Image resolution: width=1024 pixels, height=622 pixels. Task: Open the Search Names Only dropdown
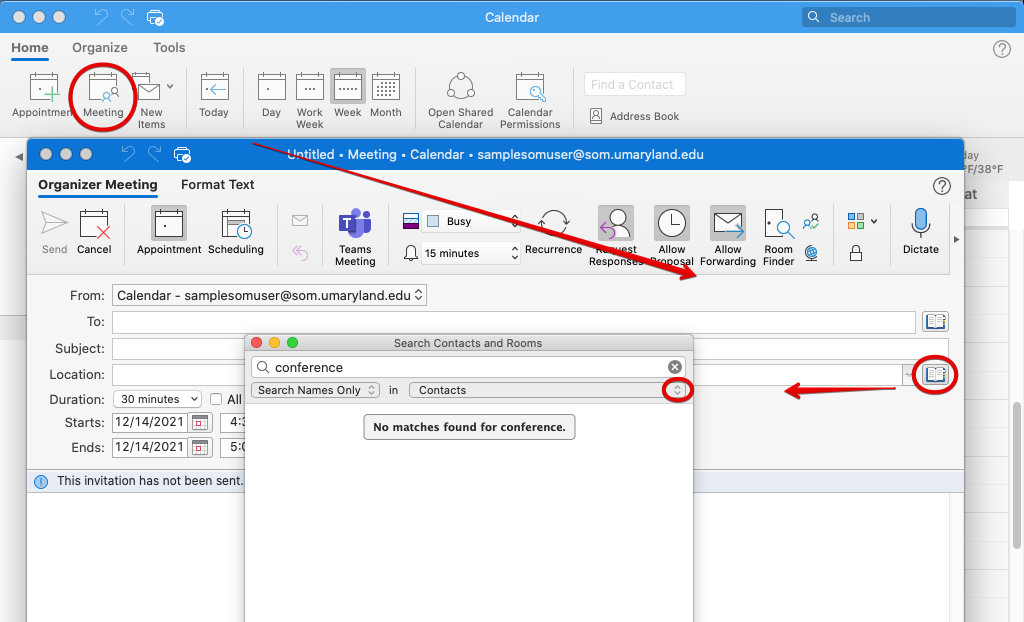click(315, 390)
